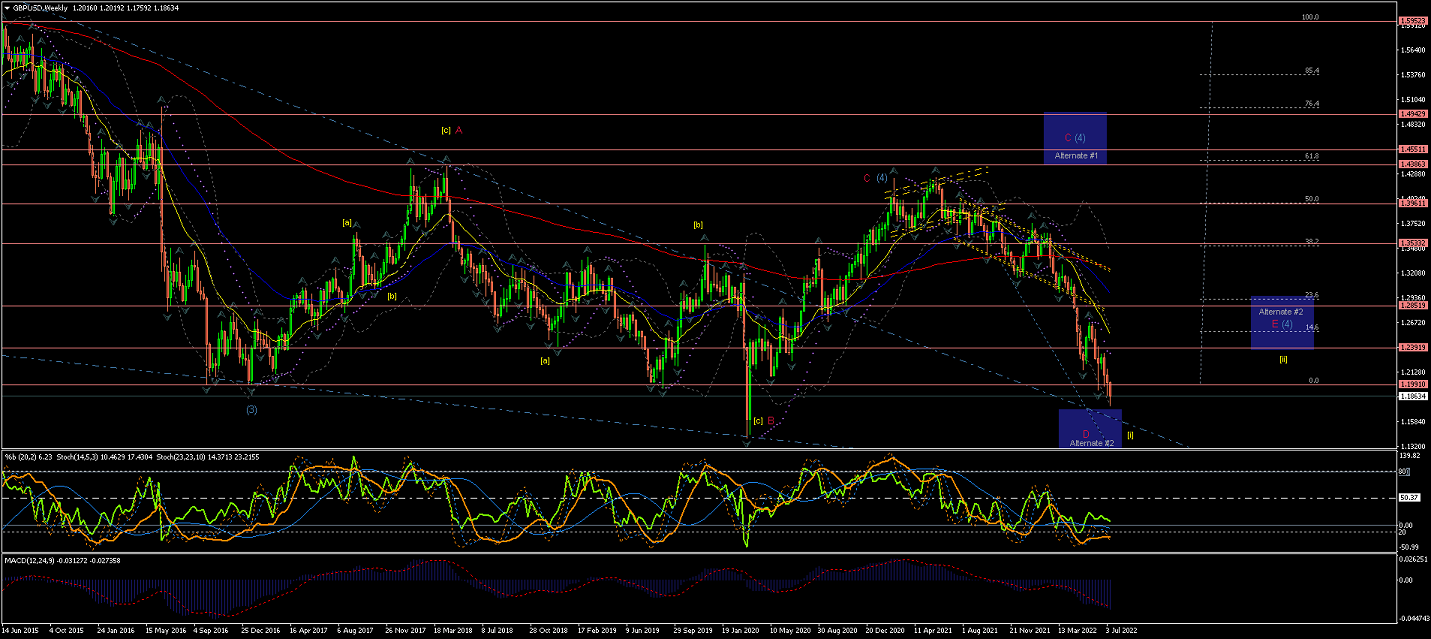Click the 1.23919 price level tag
1431x639 pixels.
tap(1412, 348)
